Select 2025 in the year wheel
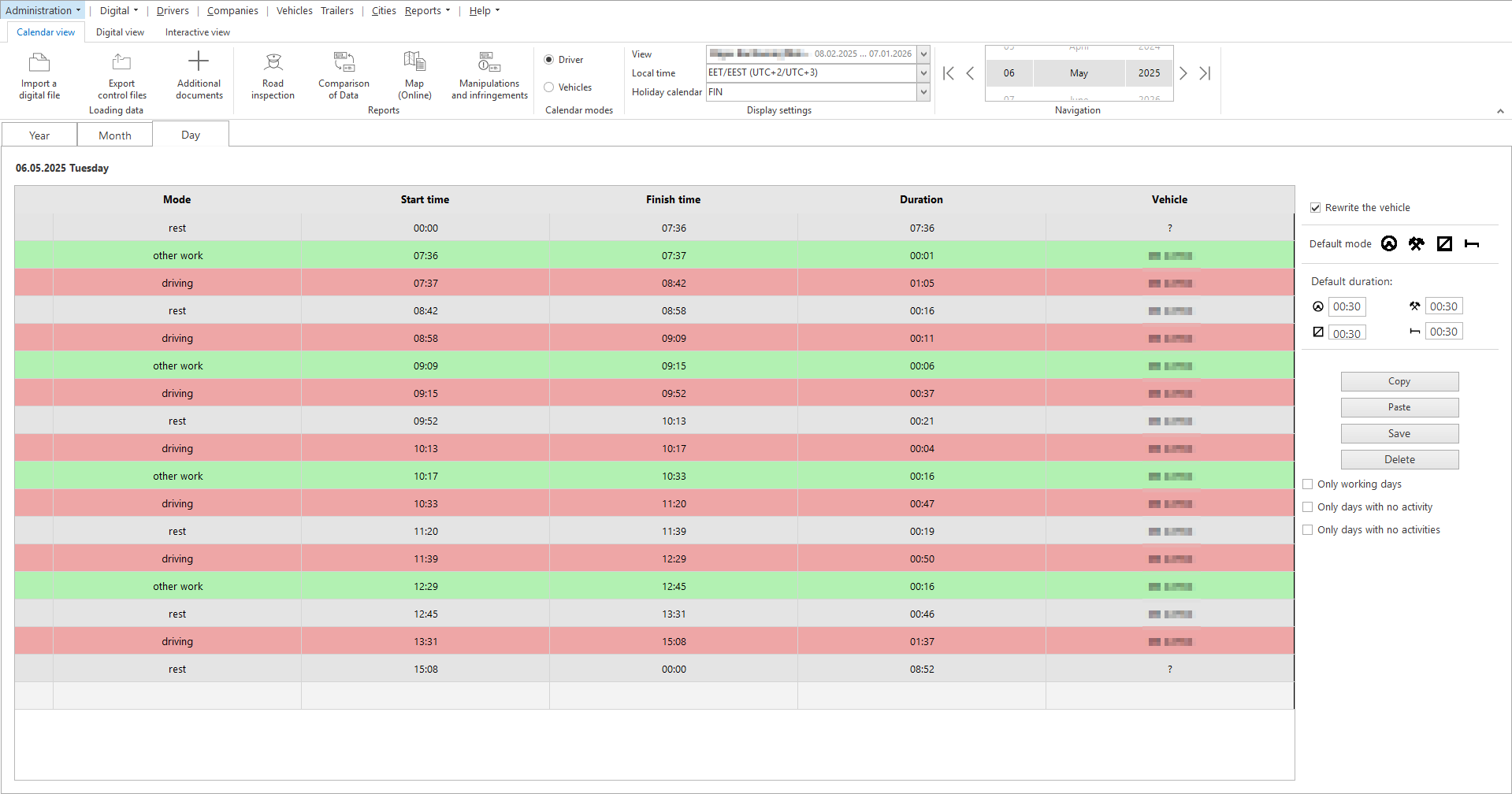Screen dimensions: 1512x794 (x=1149, y=73)
